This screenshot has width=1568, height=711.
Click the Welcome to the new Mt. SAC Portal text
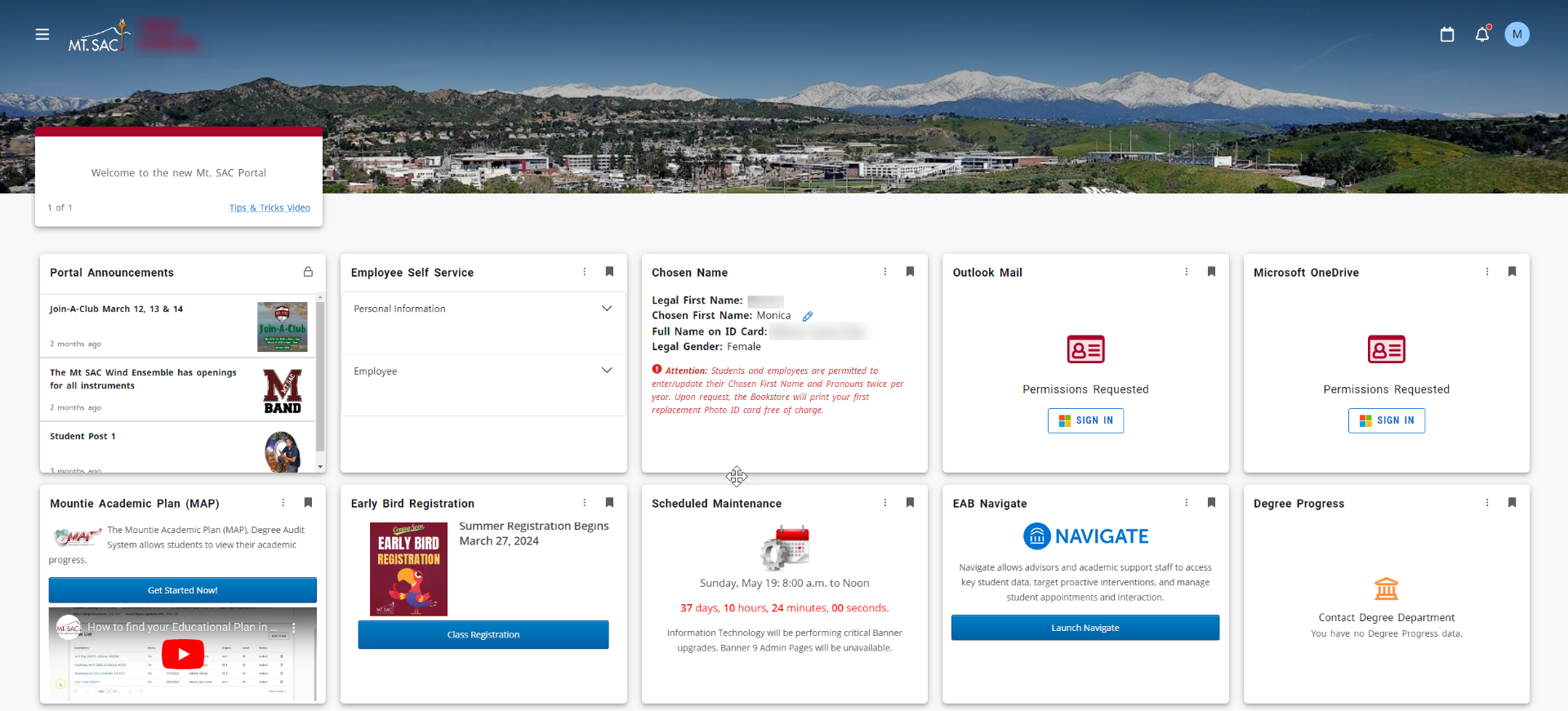coord(179,173)
